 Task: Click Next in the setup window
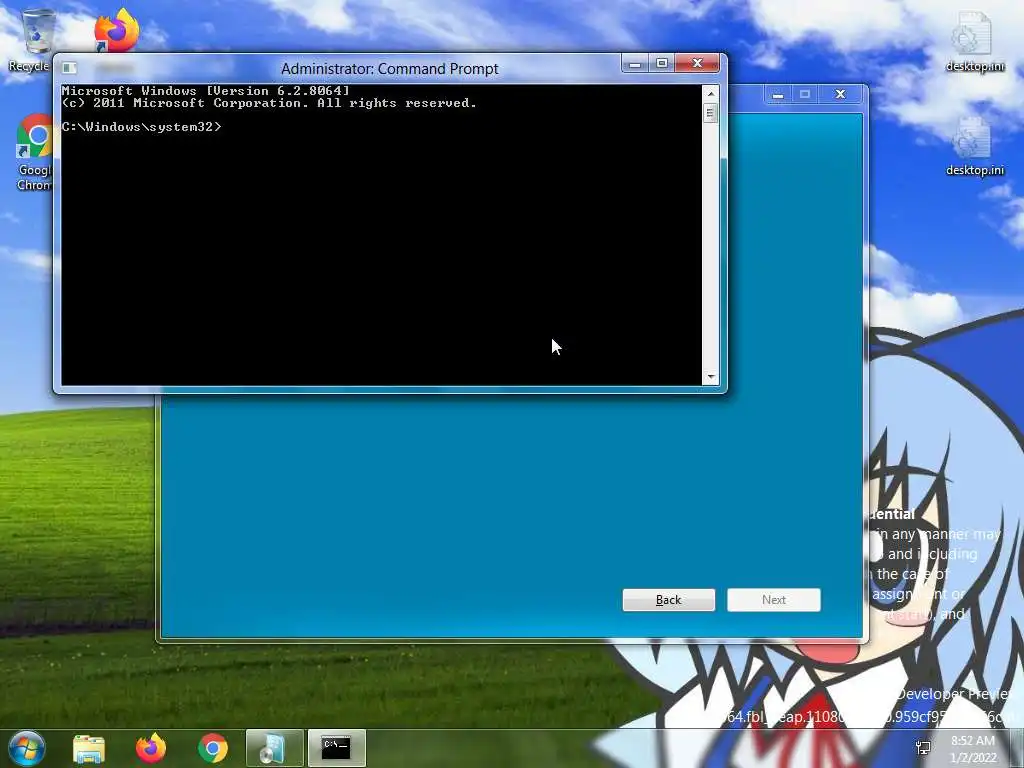click(774, 600)
